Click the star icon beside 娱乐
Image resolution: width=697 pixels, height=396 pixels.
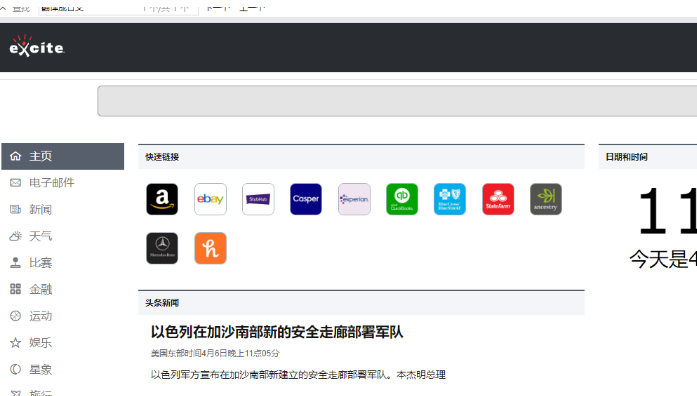pyautogui.click(x=16, y=343)
